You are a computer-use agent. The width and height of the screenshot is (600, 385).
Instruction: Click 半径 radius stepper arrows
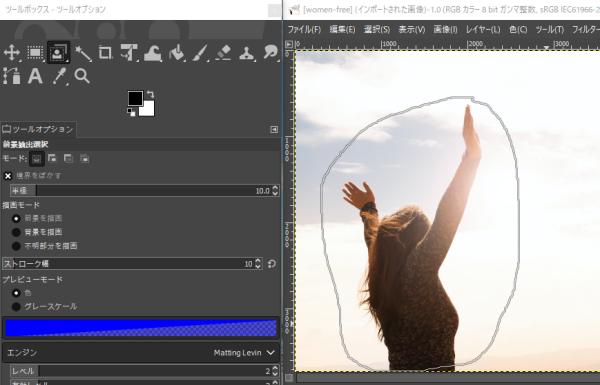pyautogui.click(x=275, y=191)
